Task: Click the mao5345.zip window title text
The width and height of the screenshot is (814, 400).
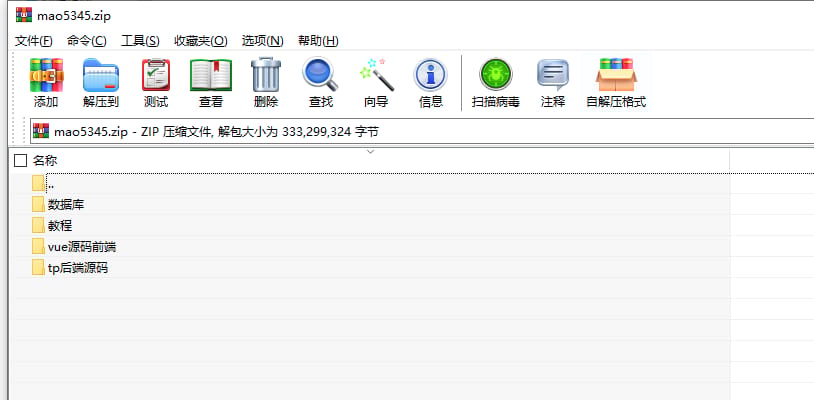Action: coord(74,16)
